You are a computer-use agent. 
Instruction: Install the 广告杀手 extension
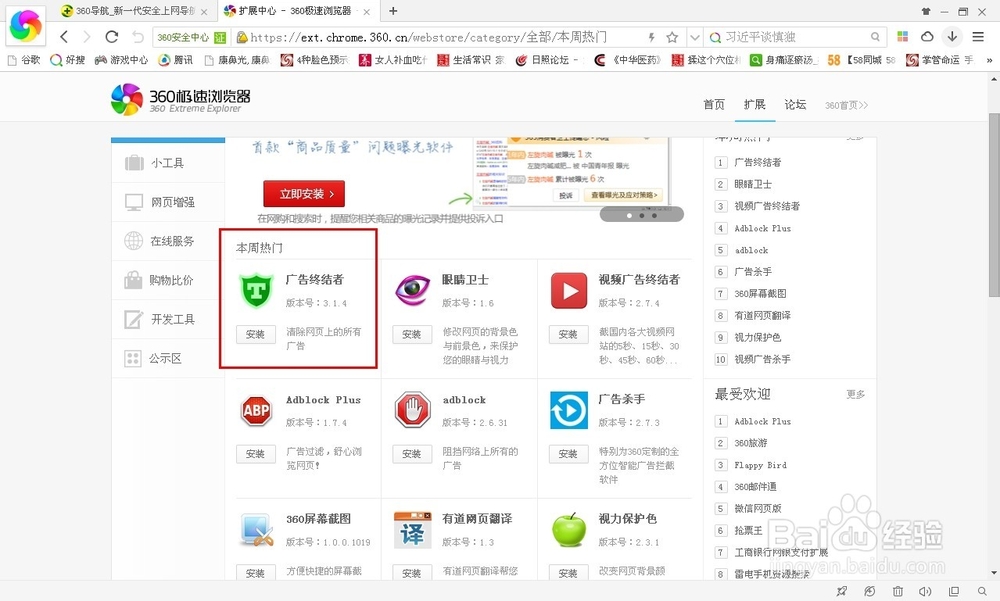(568, 454)
